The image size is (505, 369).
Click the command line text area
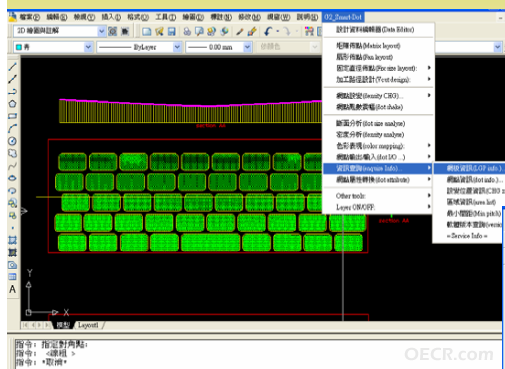(x=257, y=354)
